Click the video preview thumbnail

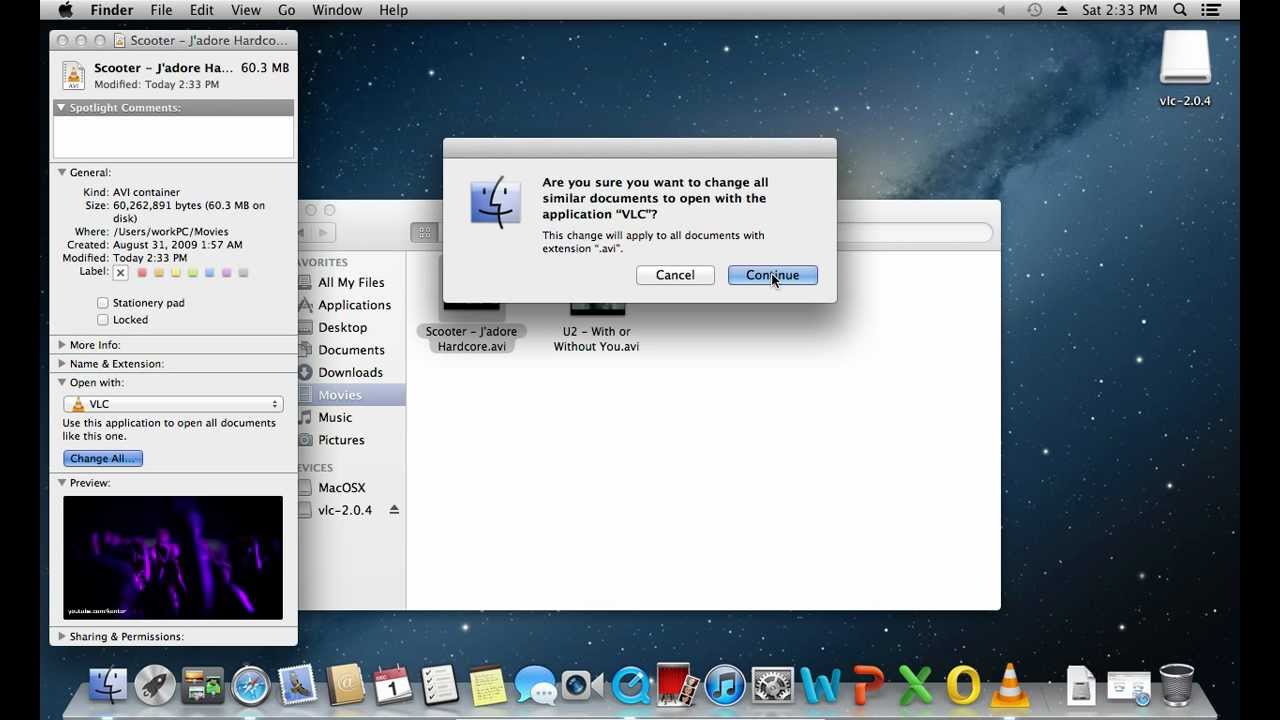(173, 557)
